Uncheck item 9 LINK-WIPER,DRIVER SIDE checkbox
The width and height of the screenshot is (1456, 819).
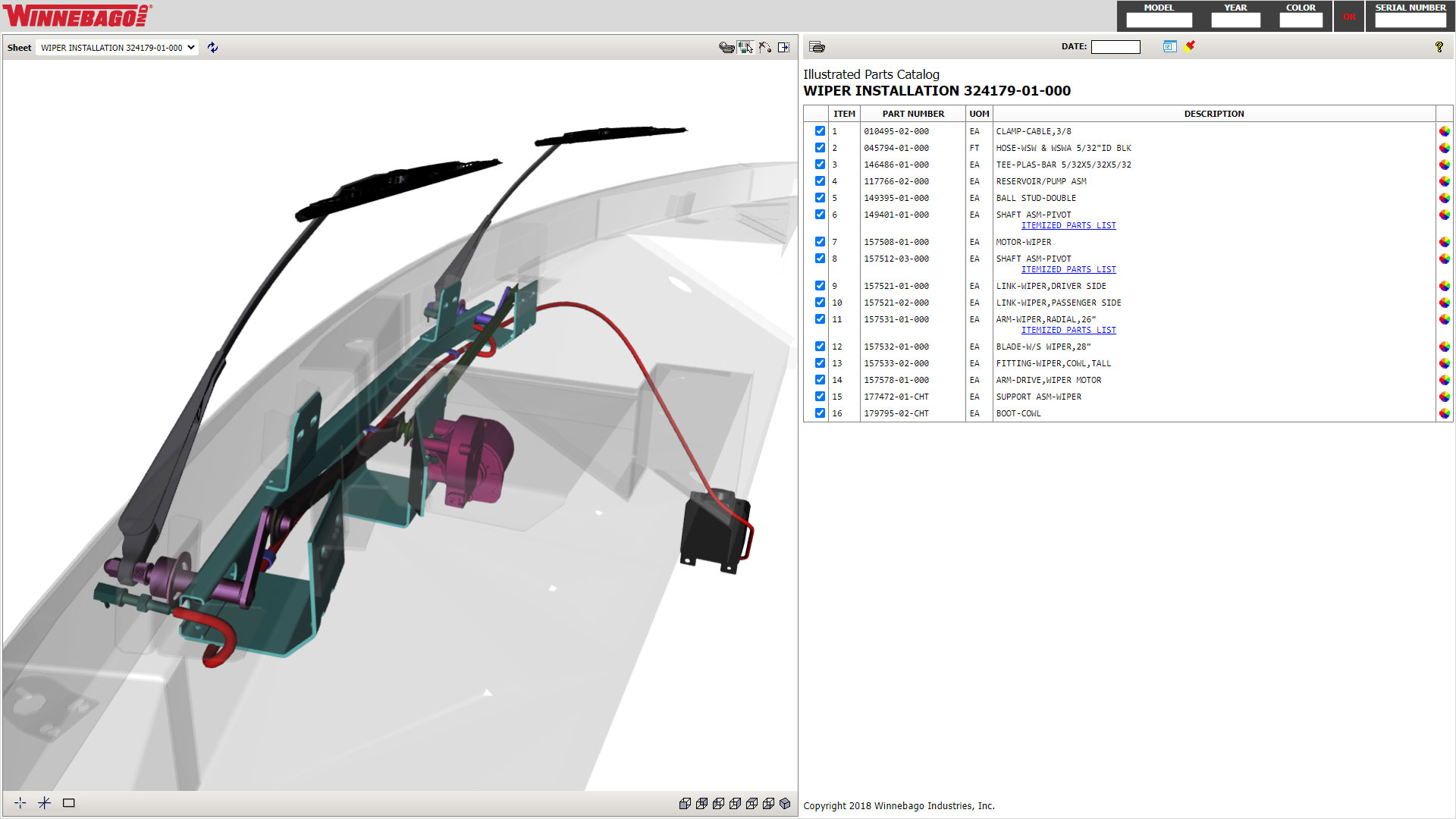pyautogui.click(x=820, y=286)
